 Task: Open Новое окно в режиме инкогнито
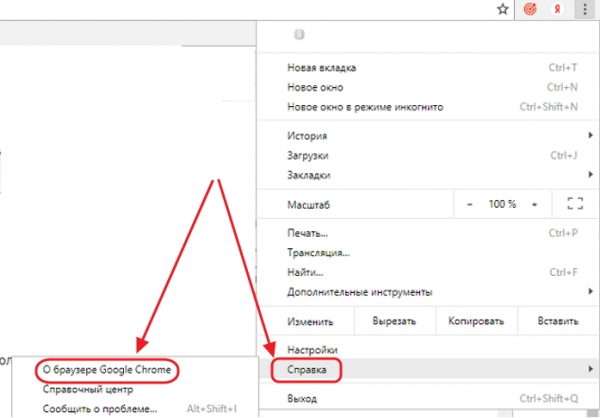tap(364, 106)
